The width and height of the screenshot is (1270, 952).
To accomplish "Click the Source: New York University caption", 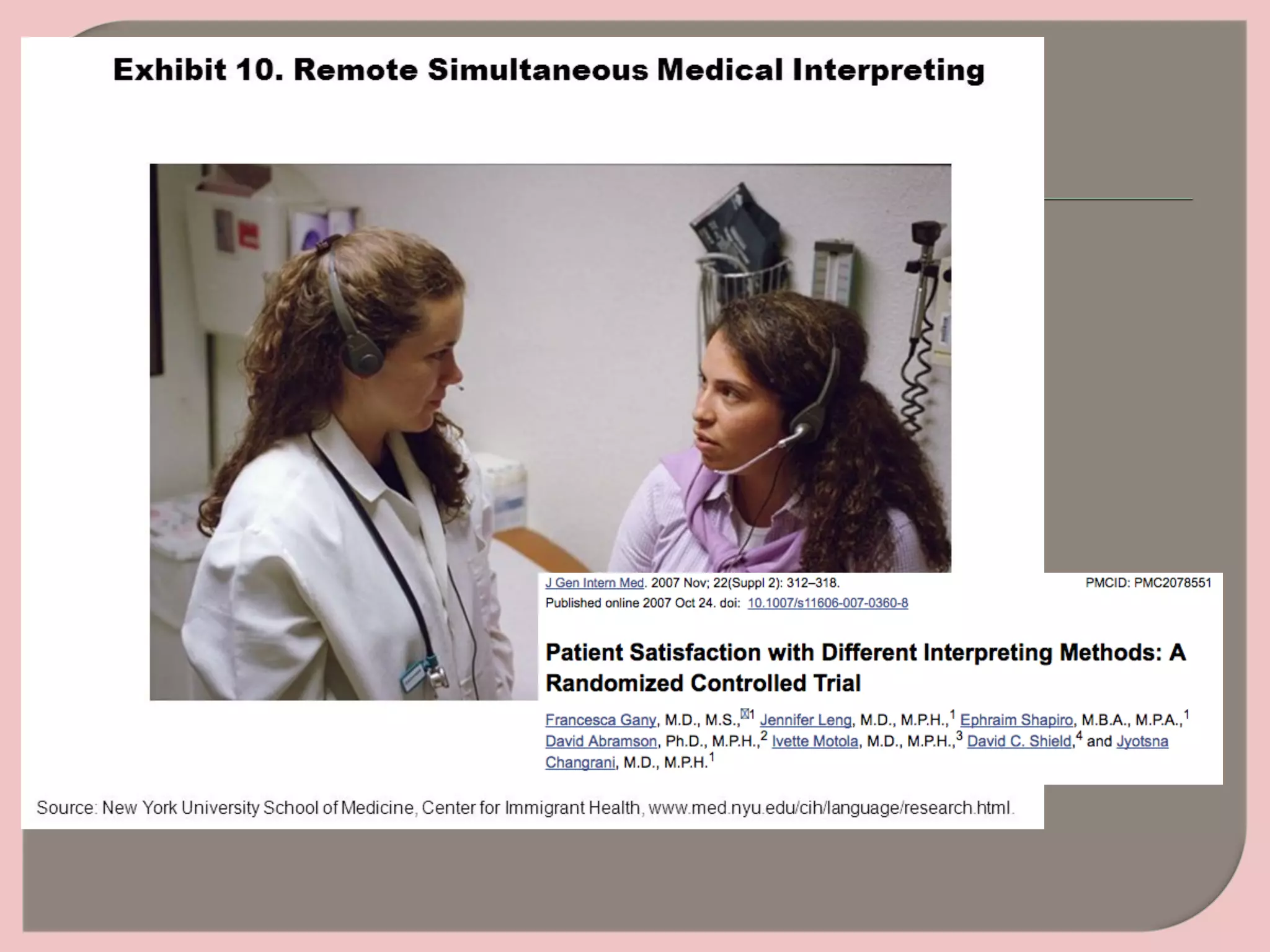I will [x=525, y=808].
